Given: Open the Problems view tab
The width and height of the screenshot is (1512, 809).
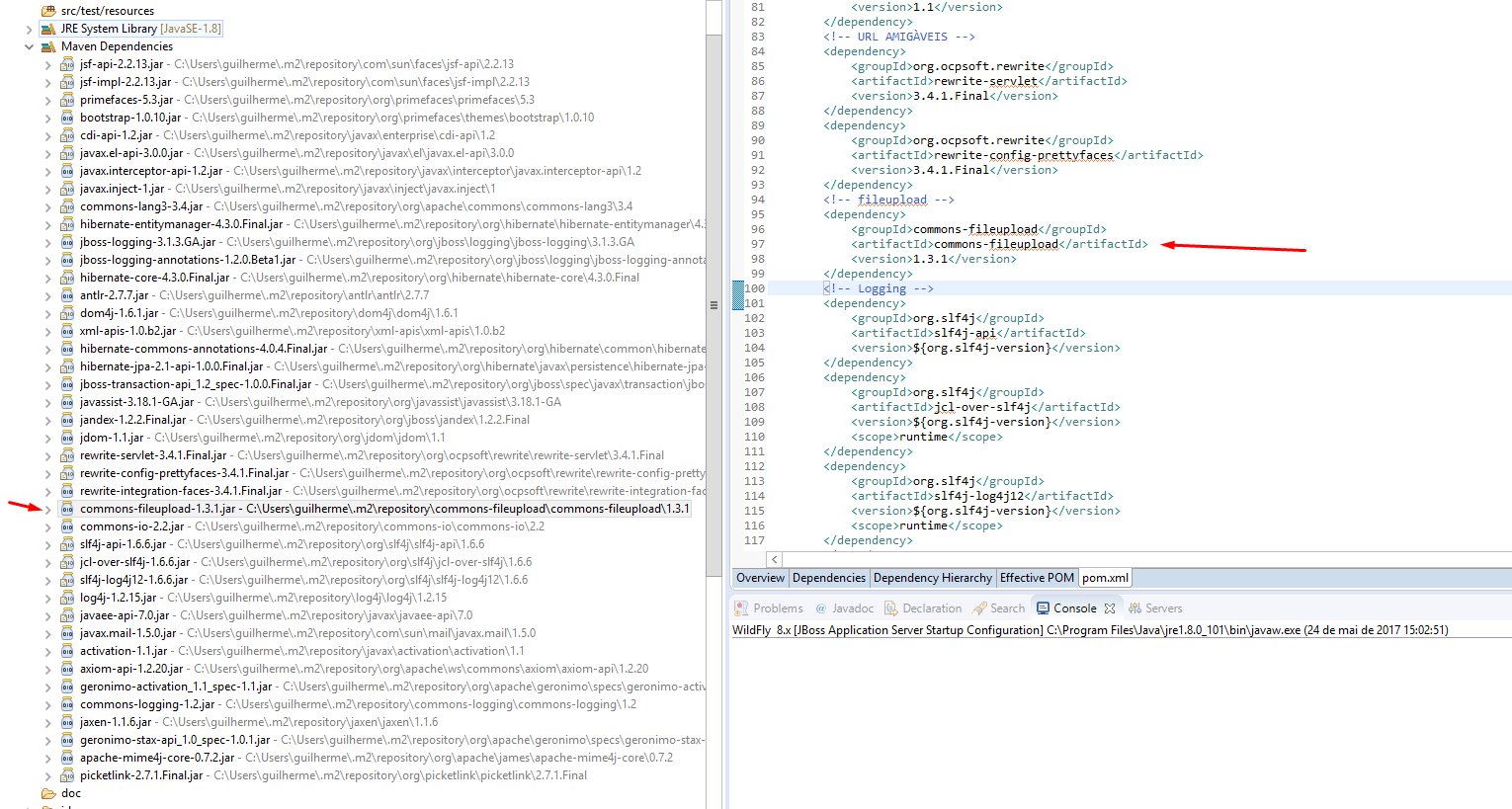Looking at the screenshot, I should tap(769, 608).
